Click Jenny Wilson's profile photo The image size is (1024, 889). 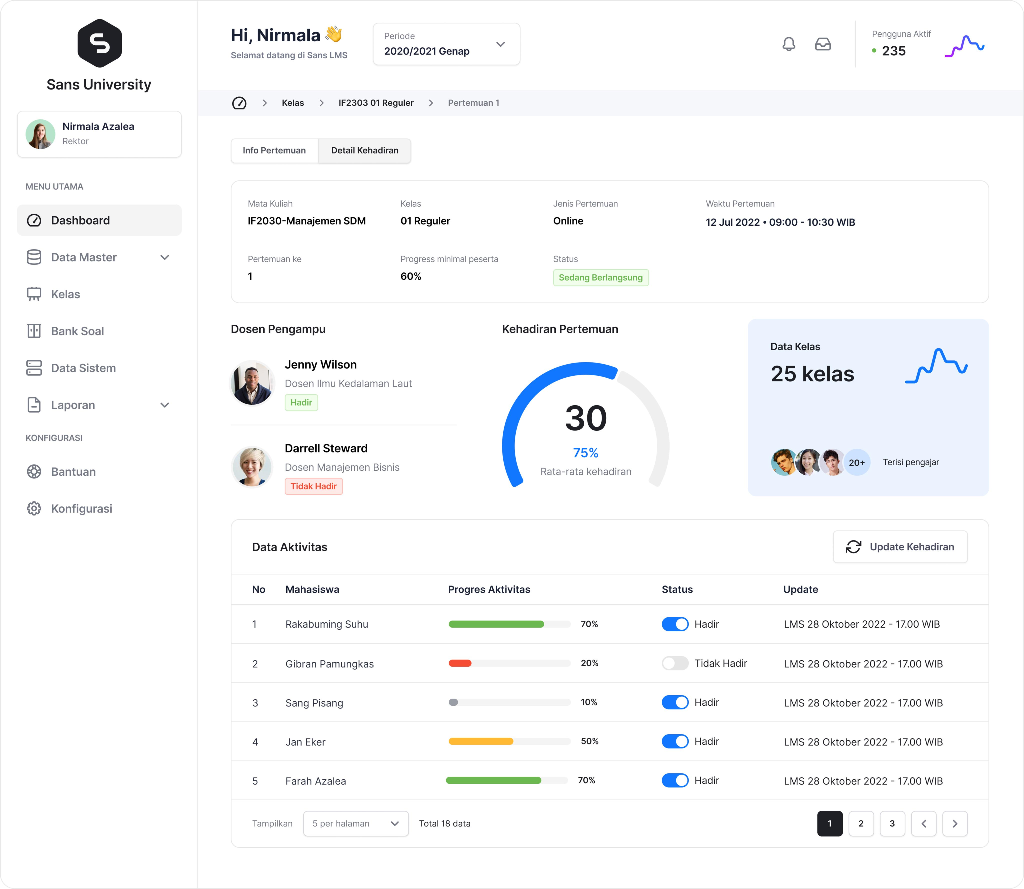252,383
